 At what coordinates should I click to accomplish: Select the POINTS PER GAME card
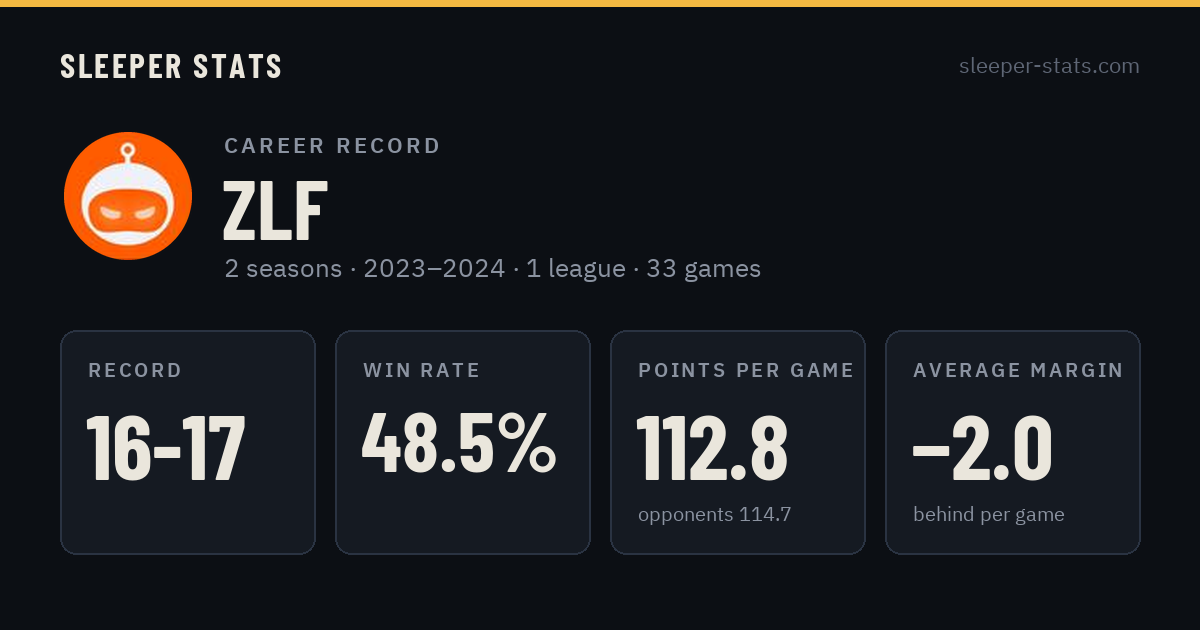click(738, 442)
